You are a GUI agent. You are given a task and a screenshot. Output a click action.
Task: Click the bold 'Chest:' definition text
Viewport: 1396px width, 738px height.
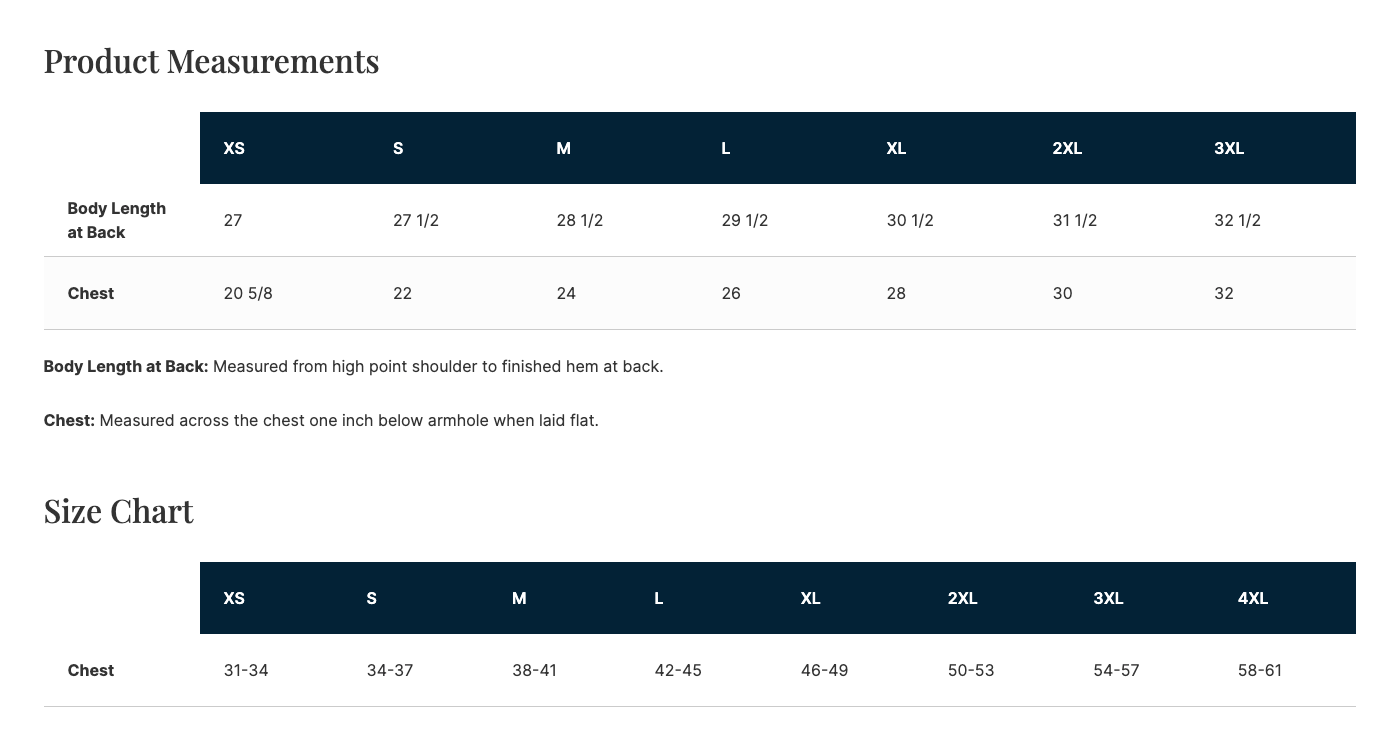(69, 420)
